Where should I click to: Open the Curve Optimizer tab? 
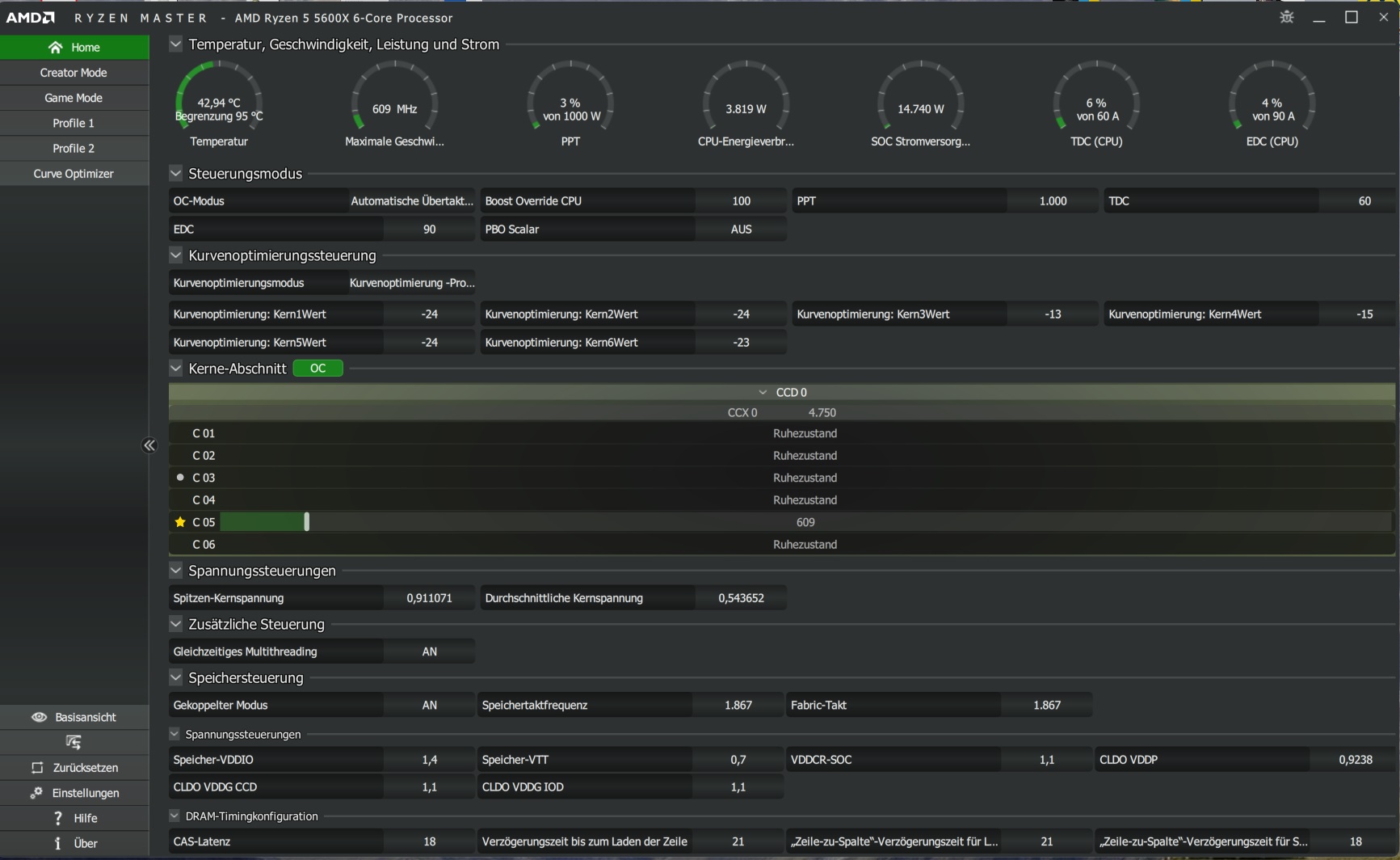(74, 174)
